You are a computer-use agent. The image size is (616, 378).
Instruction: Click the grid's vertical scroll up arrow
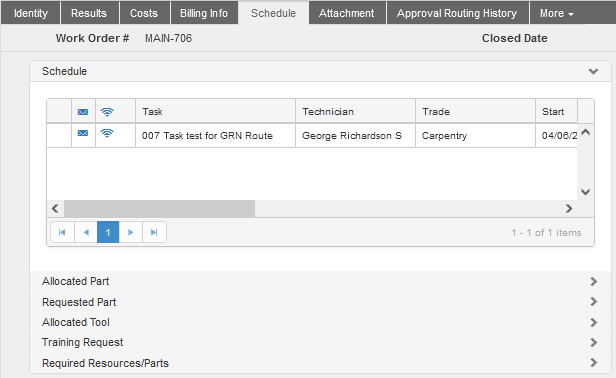[585, 132]
